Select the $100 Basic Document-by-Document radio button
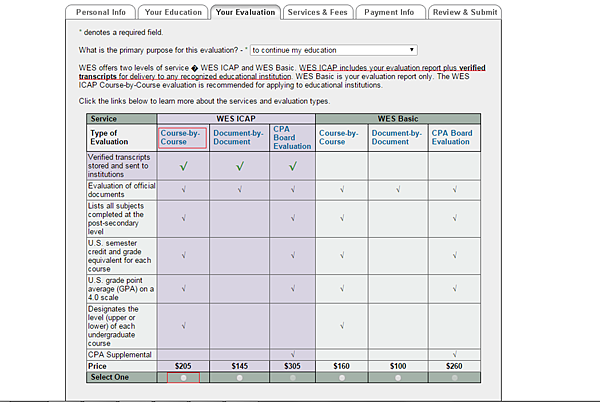The image size is (600, 402). coord(398,378)
